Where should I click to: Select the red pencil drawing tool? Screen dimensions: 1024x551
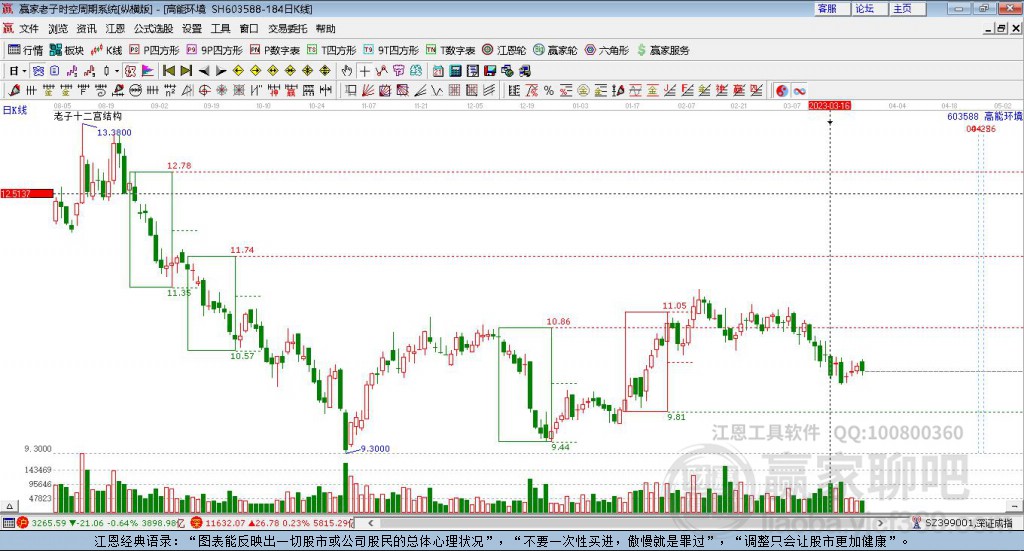click(14, 91)
